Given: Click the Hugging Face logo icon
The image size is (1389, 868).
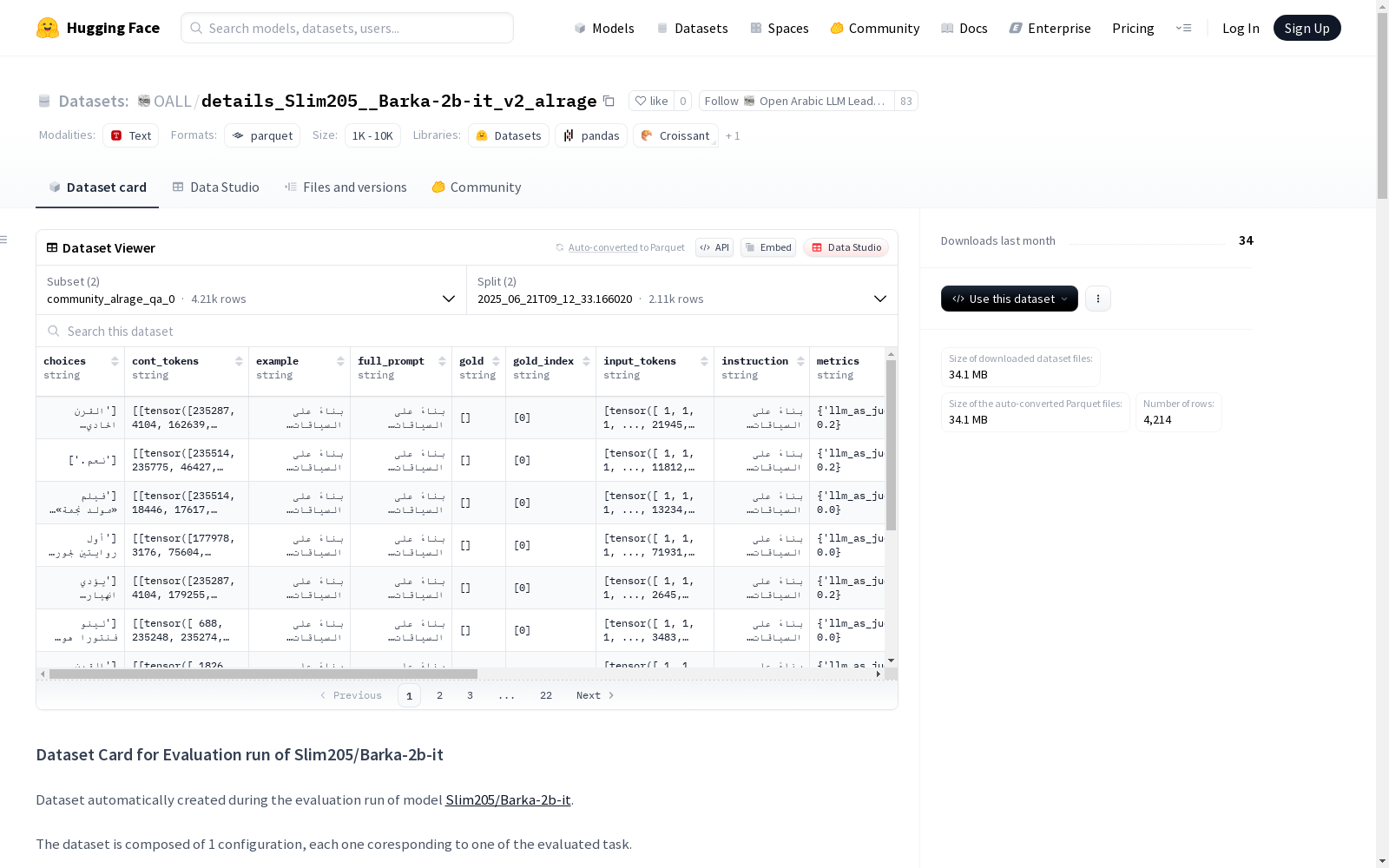Looking at the screenshot, I should pos(48,28).
